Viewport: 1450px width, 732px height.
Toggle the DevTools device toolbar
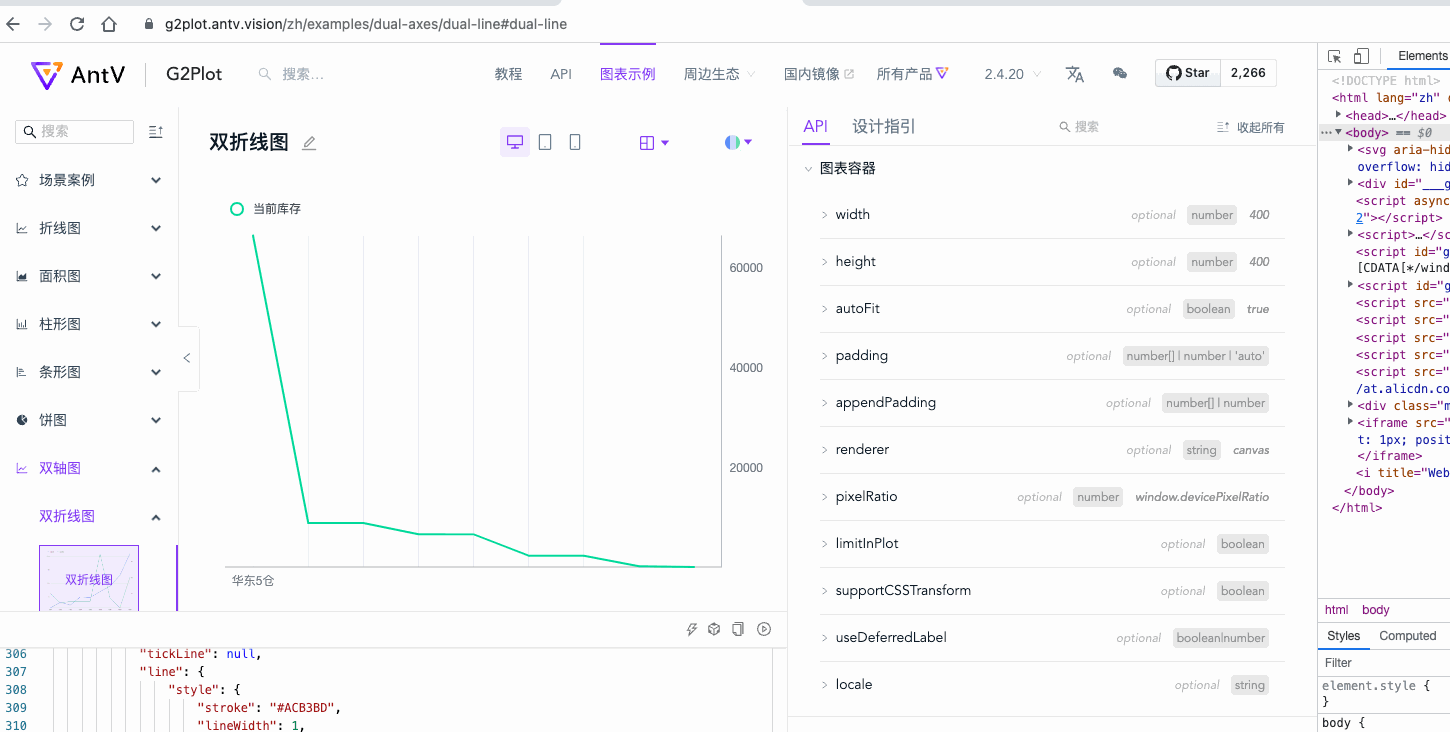pyautogui.click(x=1361, y=56)
